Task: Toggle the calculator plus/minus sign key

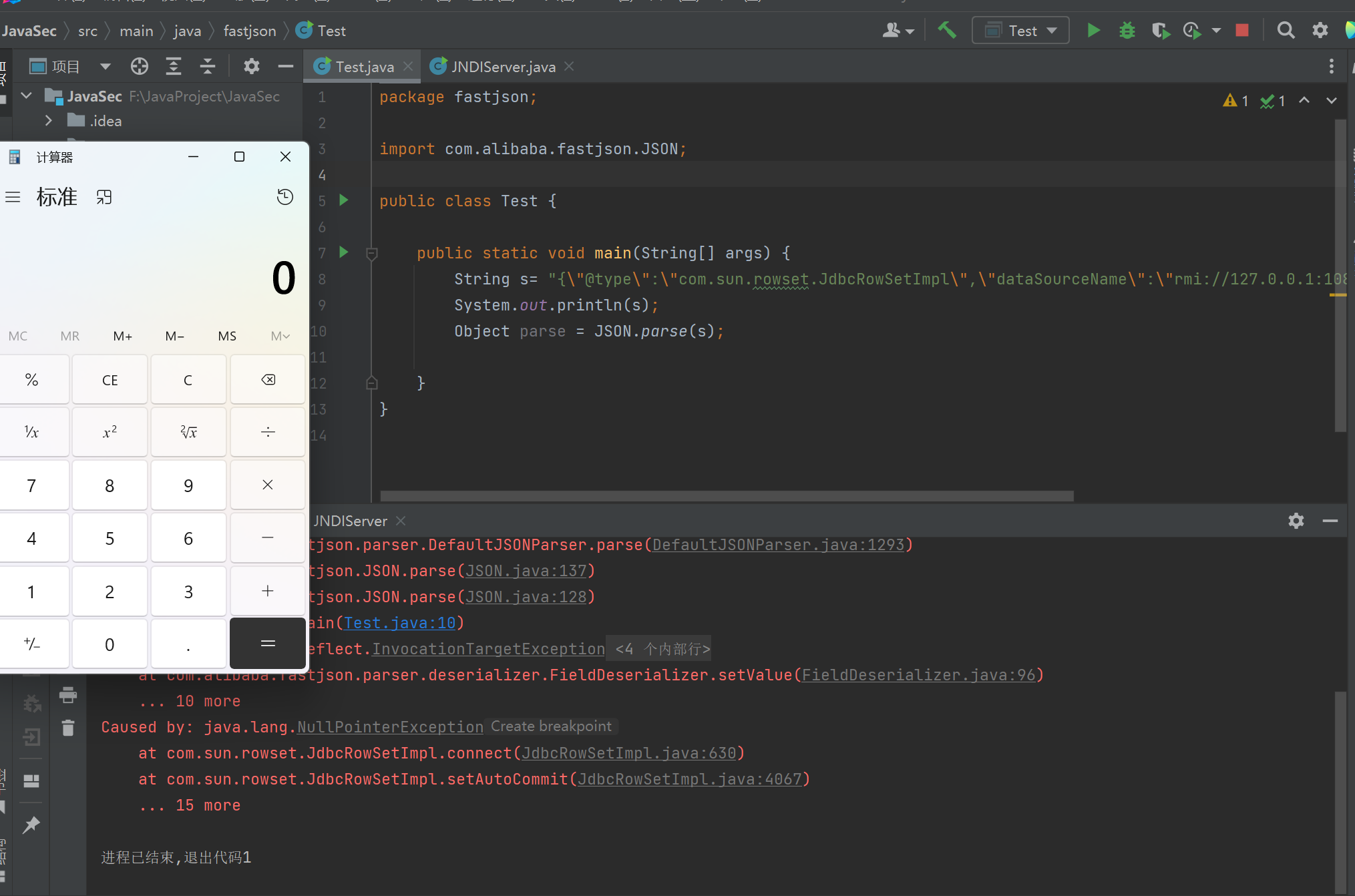Action: (x=32, y=644)
